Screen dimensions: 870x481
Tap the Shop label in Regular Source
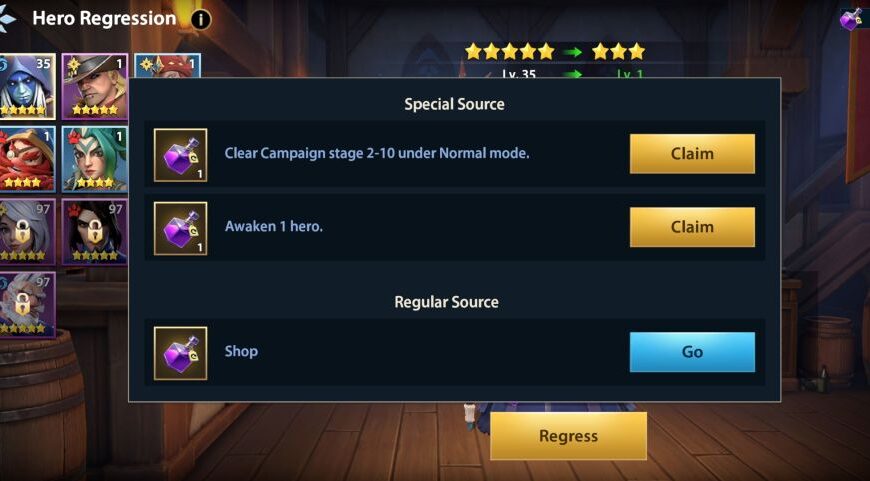tap(241, 352)
